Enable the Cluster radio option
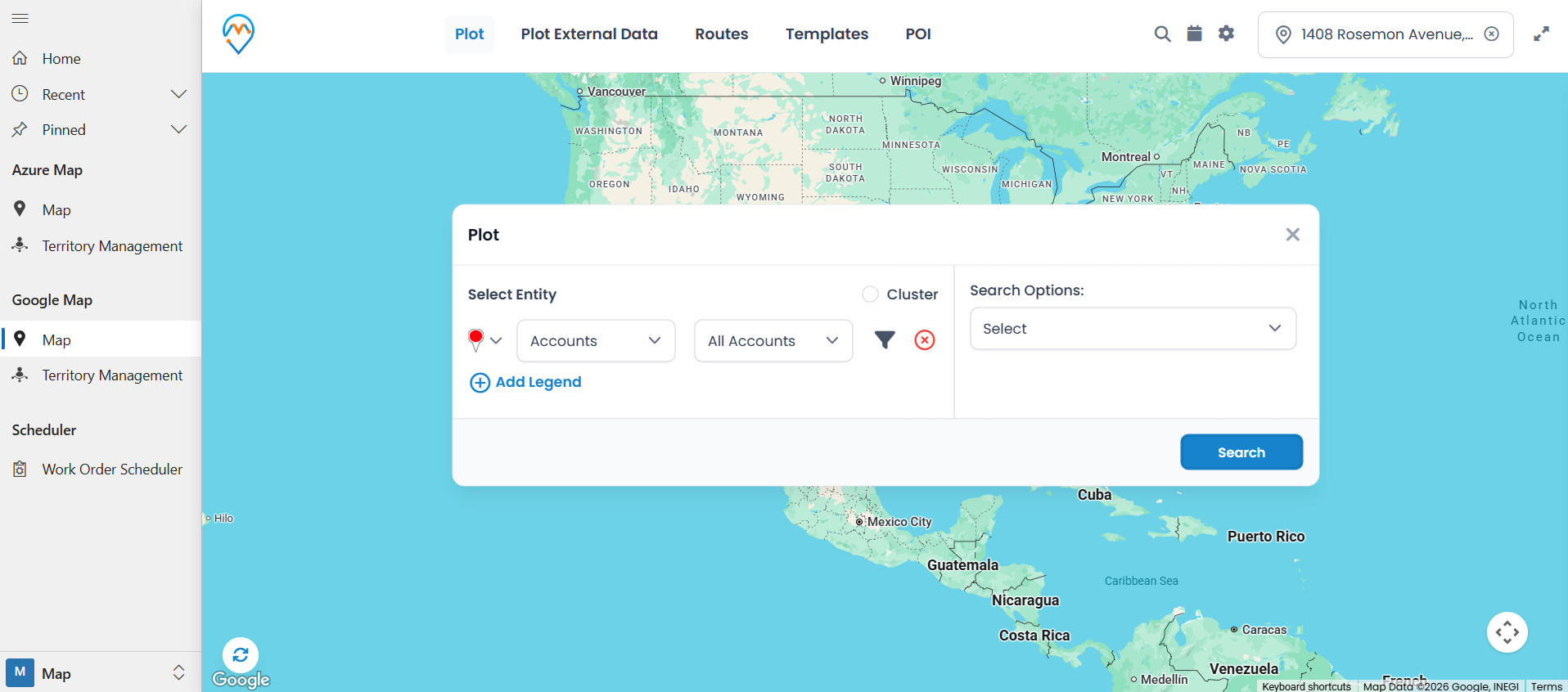Screen dimensions: 1568x692 click(x=870, y=294)
